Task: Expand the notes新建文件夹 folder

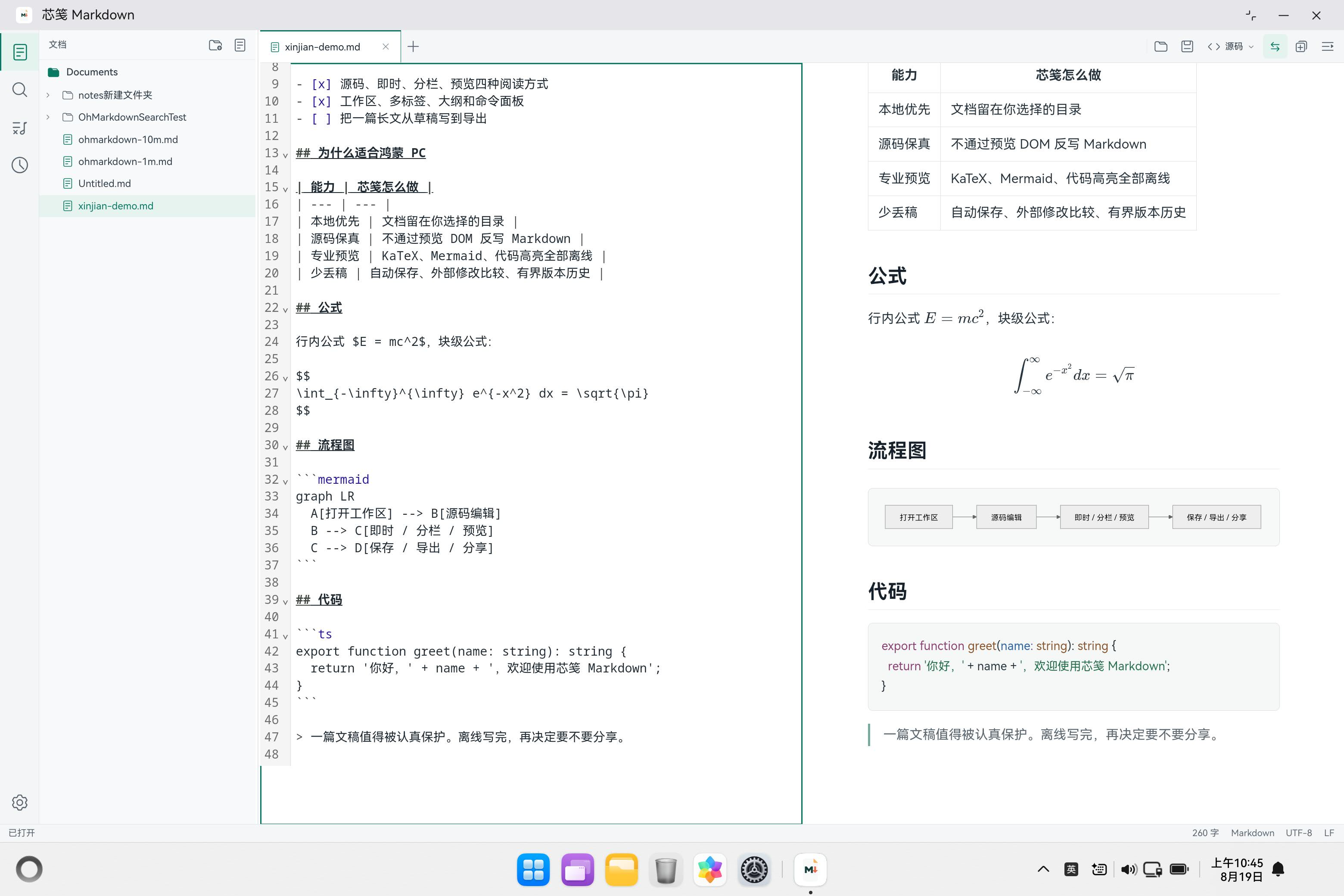Action: [48, 95]
